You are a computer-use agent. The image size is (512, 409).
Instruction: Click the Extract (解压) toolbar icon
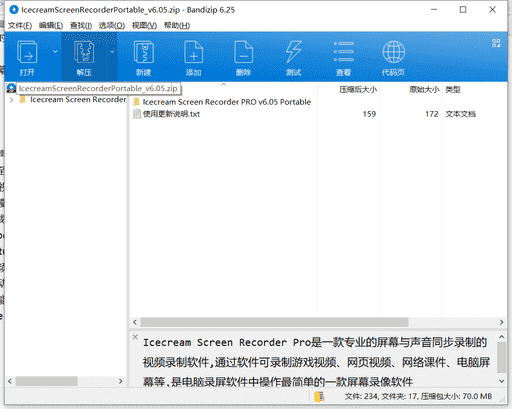84,52
